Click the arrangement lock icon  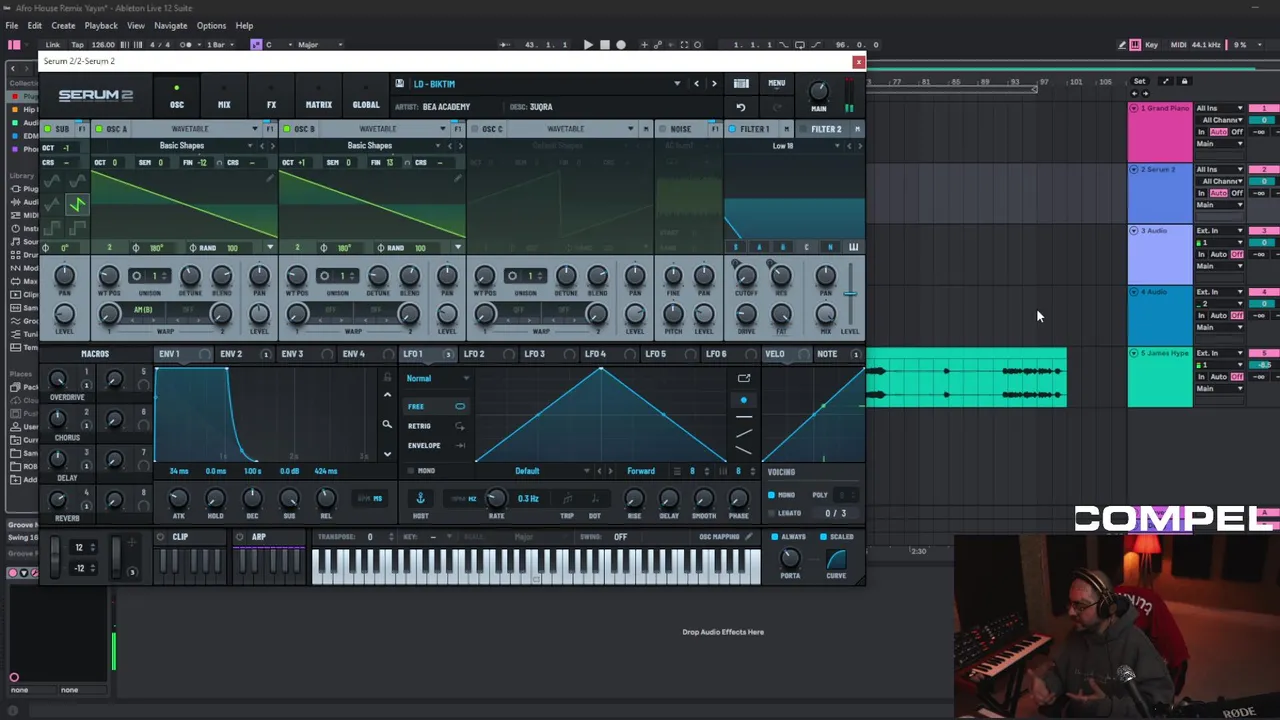coord(1184,81)
